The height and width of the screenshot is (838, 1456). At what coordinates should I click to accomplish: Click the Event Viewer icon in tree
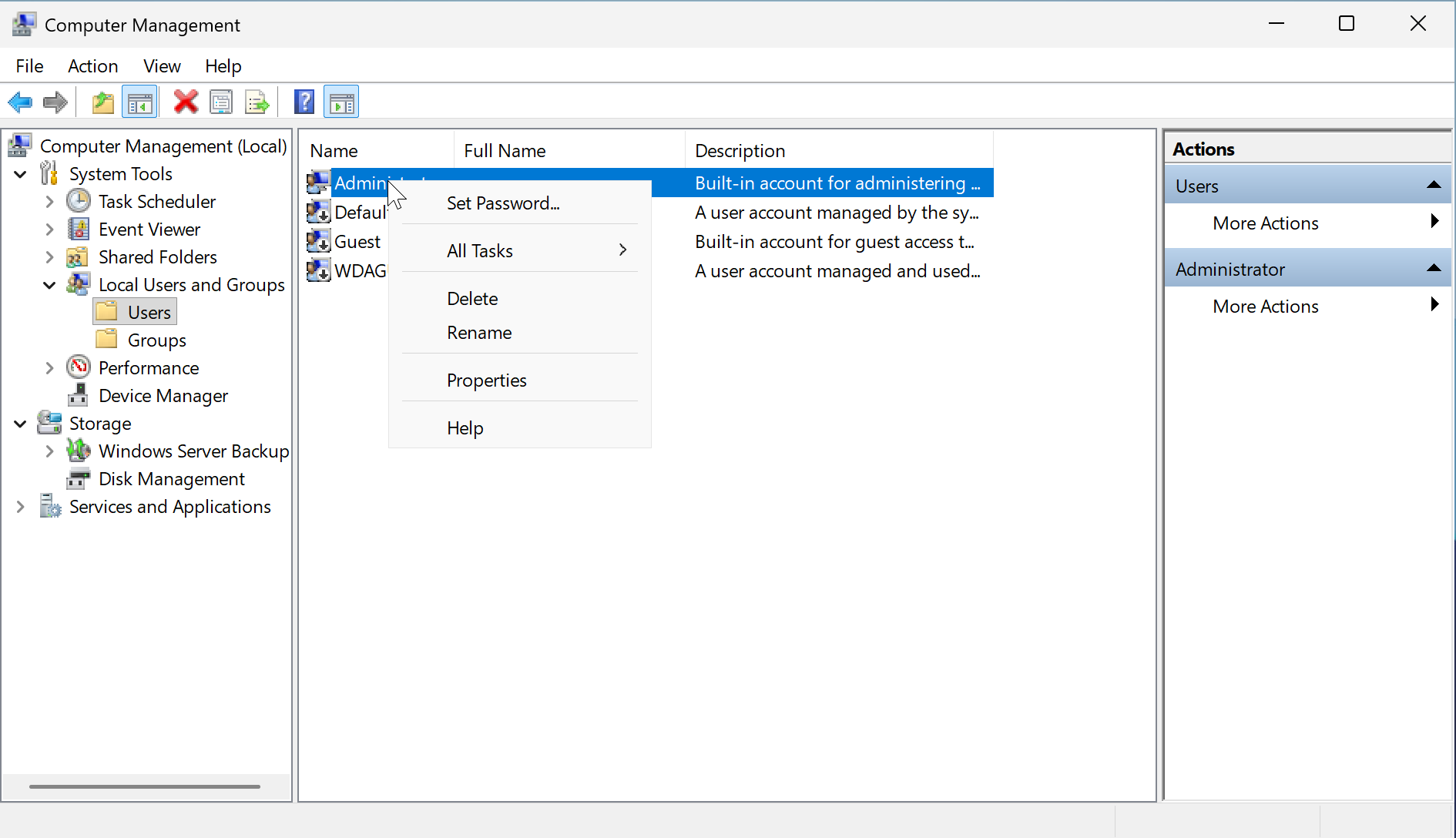coord(79,229)
